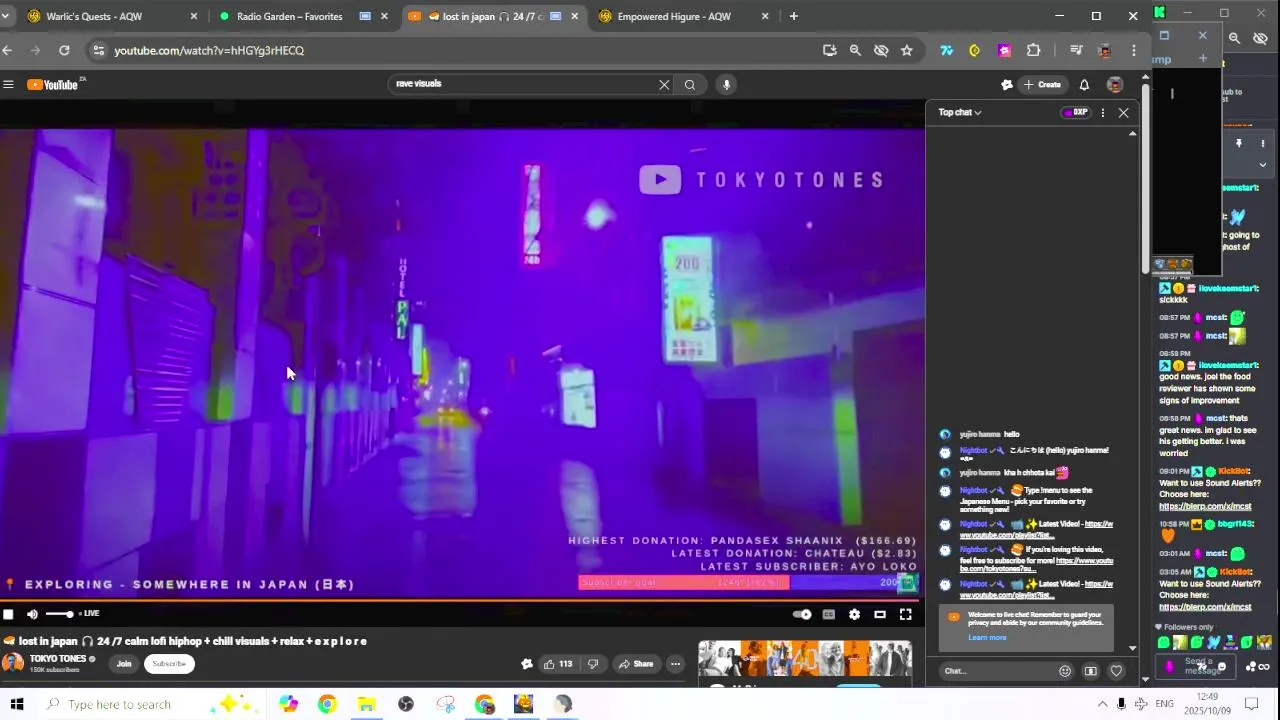Image resolution: width=1280 pixels, height=720 pixels.
Task: Open a new browser tab
Action: click(794, 16)
